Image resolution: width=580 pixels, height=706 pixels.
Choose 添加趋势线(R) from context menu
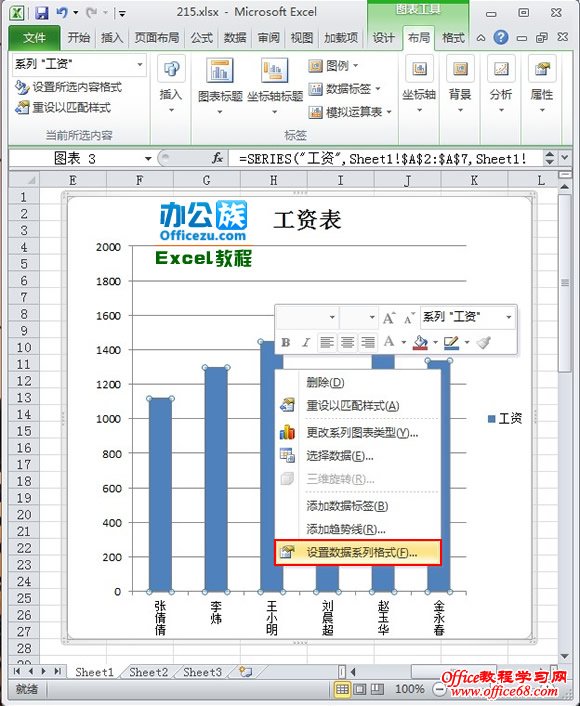[x=358, y=530]
